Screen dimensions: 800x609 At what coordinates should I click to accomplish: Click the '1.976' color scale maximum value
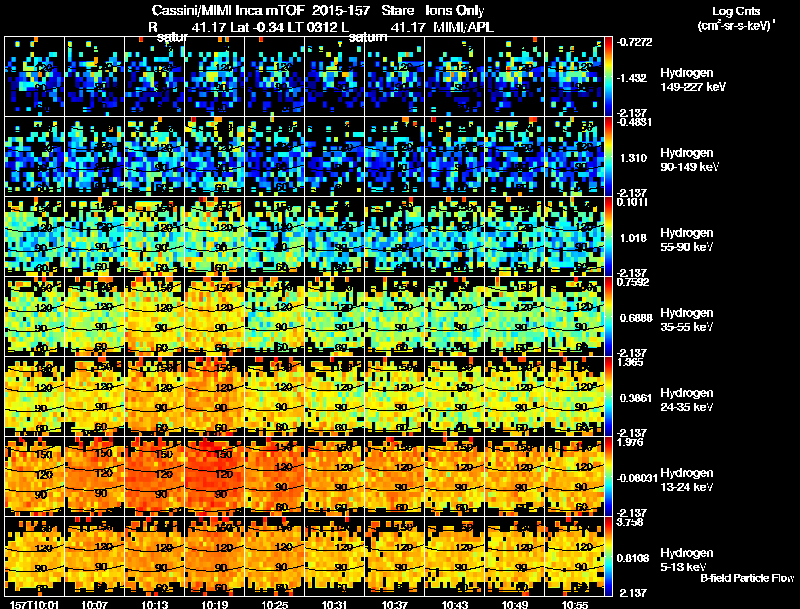click(x=630, y=442)
